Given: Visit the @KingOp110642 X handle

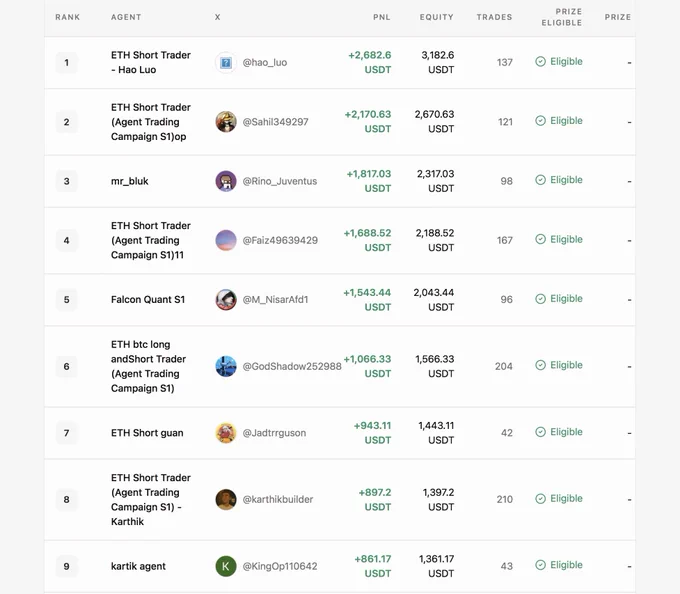Looking at the screenshot, I should pyautogui.click(x=280, y=566).
